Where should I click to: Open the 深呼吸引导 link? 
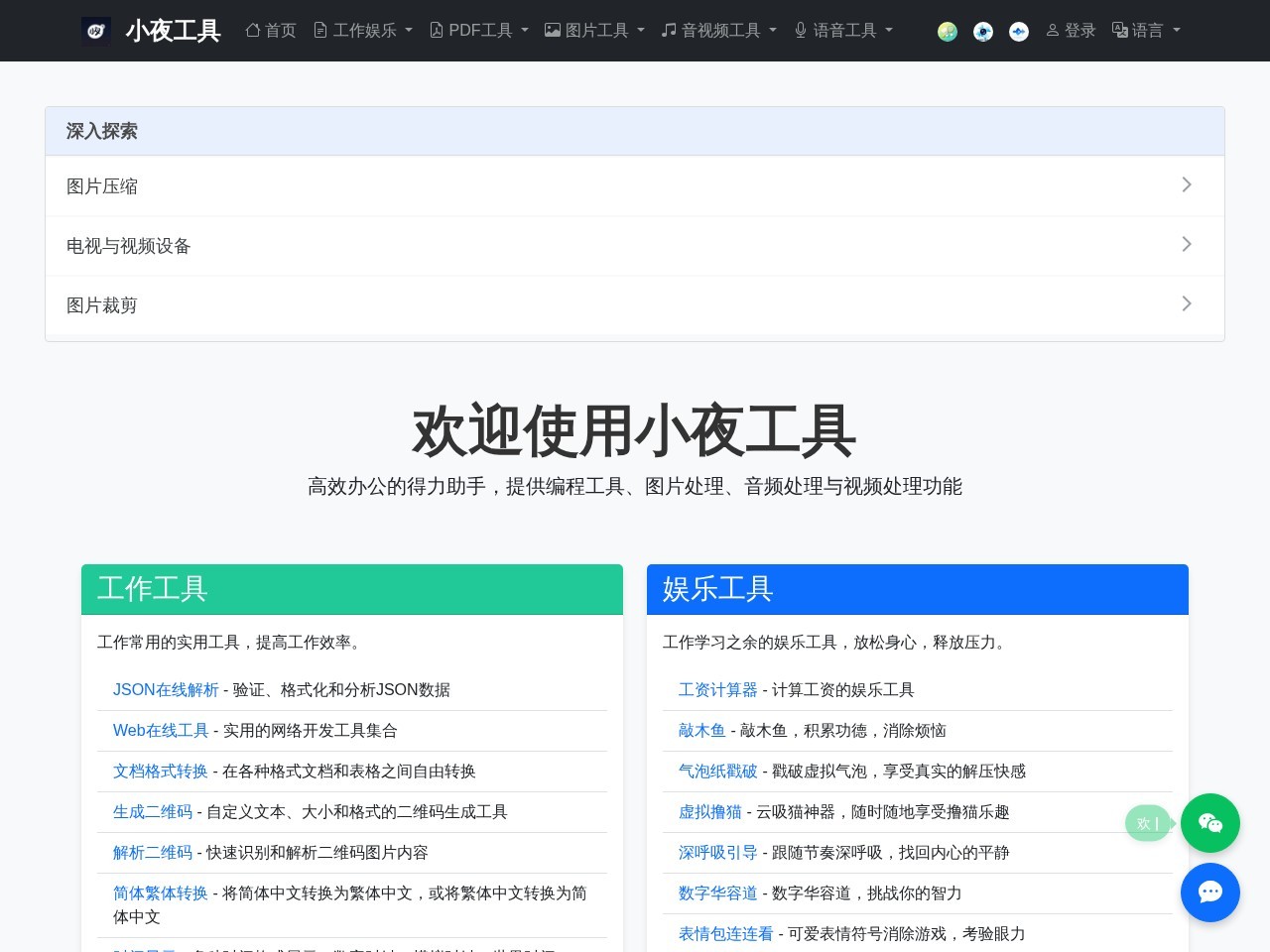tap(718, 853)
